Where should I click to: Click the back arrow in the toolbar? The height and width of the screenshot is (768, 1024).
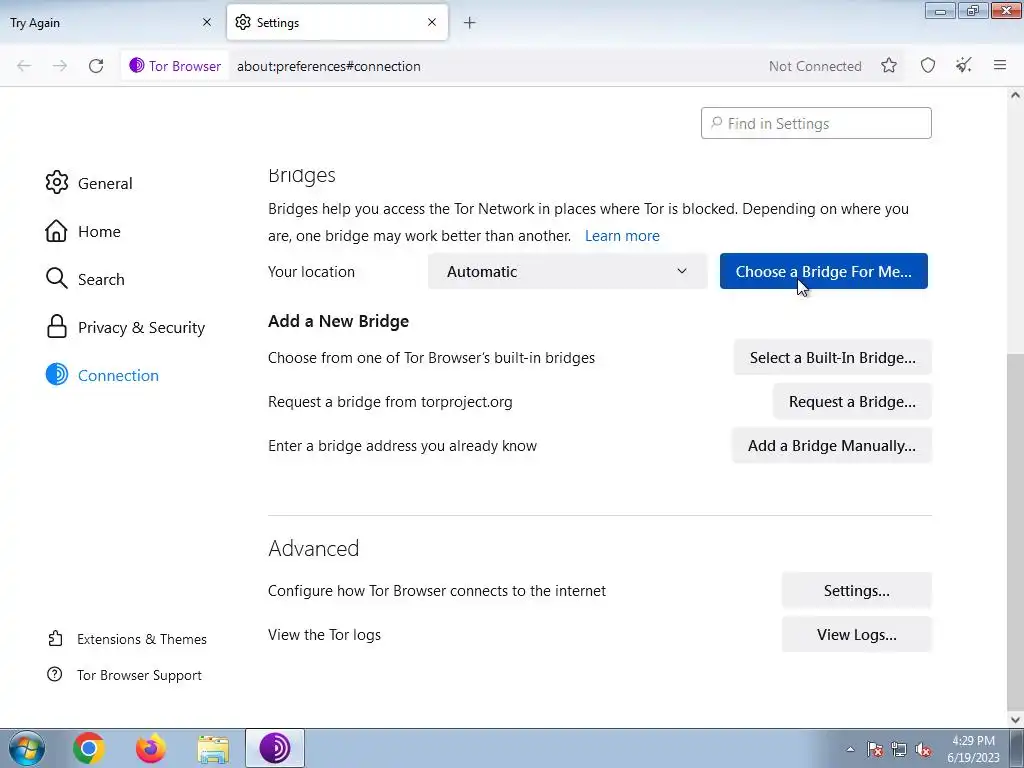[24, 66]
